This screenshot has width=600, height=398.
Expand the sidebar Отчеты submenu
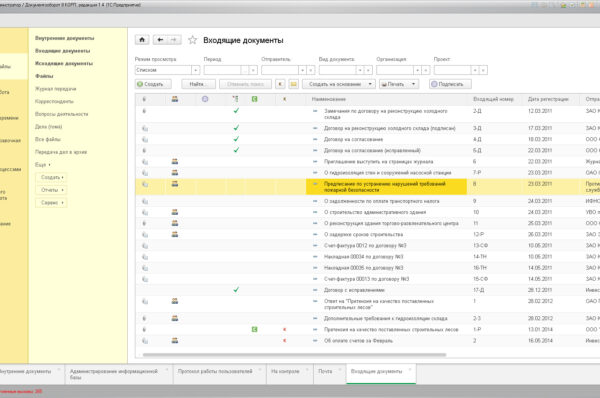point(52,190)
